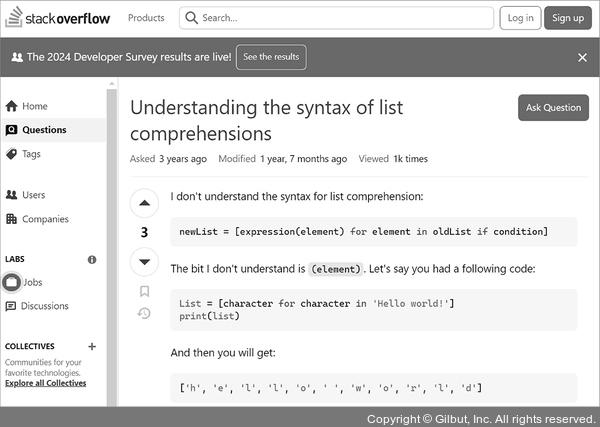Open the post activity history icon
600x427 pixels.
(144, 314)
